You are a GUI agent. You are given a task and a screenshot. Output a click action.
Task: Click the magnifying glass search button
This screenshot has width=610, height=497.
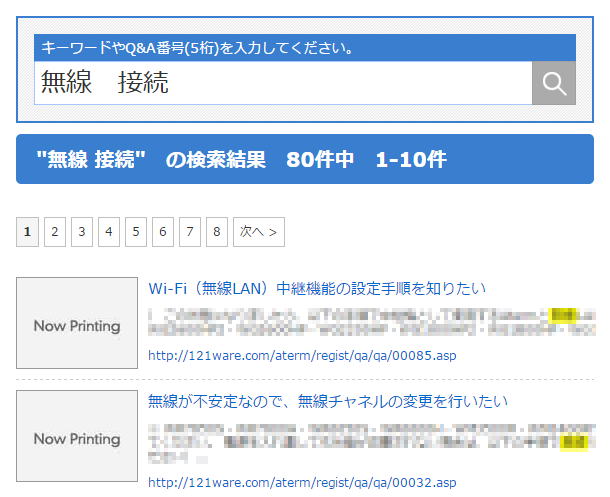553,83
